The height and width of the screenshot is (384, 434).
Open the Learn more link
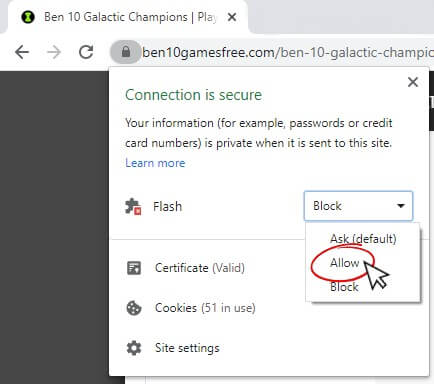[155, 163]
